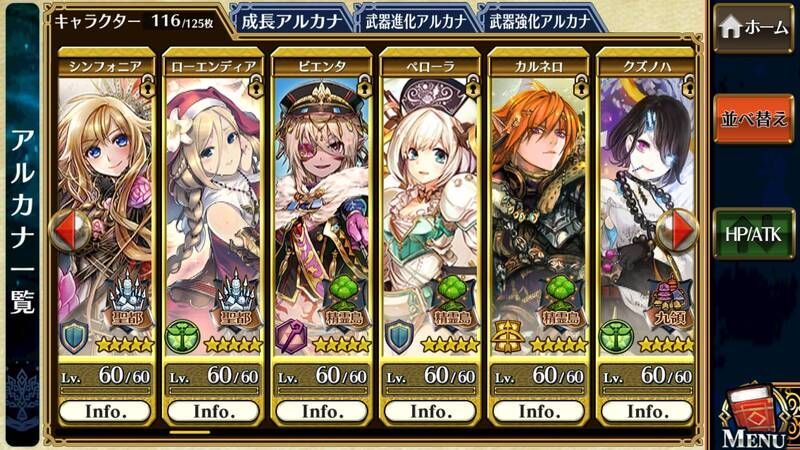
Task: Select the クズノハ character portrait
Action: (646, 214)
